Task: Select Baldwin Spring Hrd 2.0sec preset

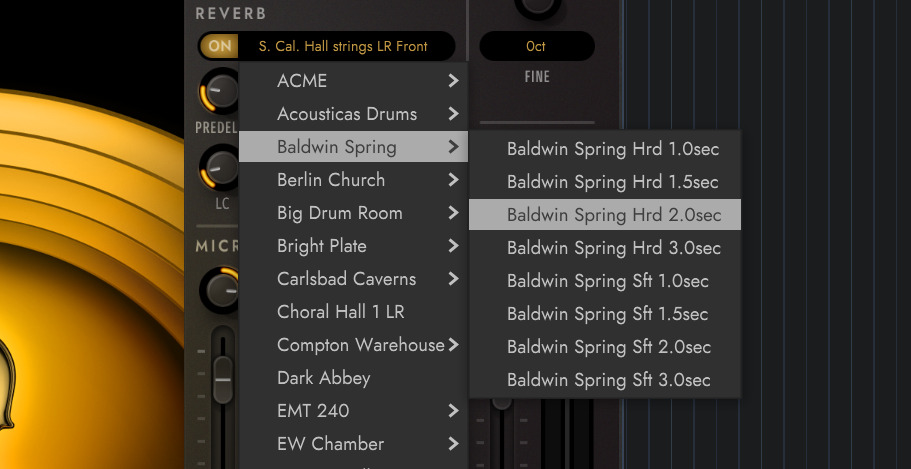Action: pyautogui.click(x=605, y=214)
